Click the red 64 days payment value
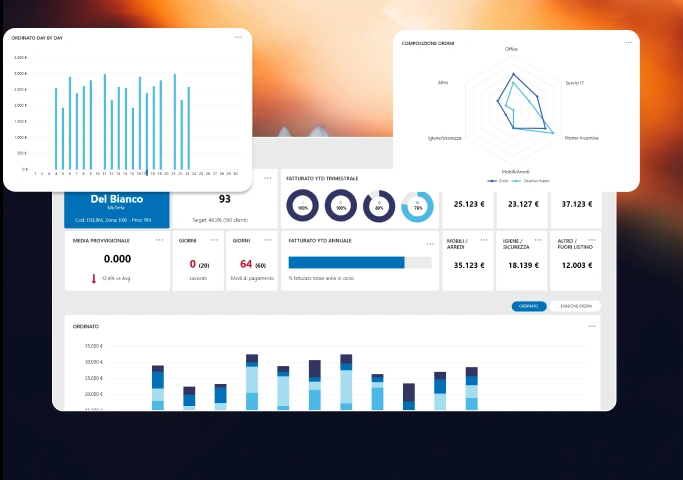 click(x=245, y=264)
